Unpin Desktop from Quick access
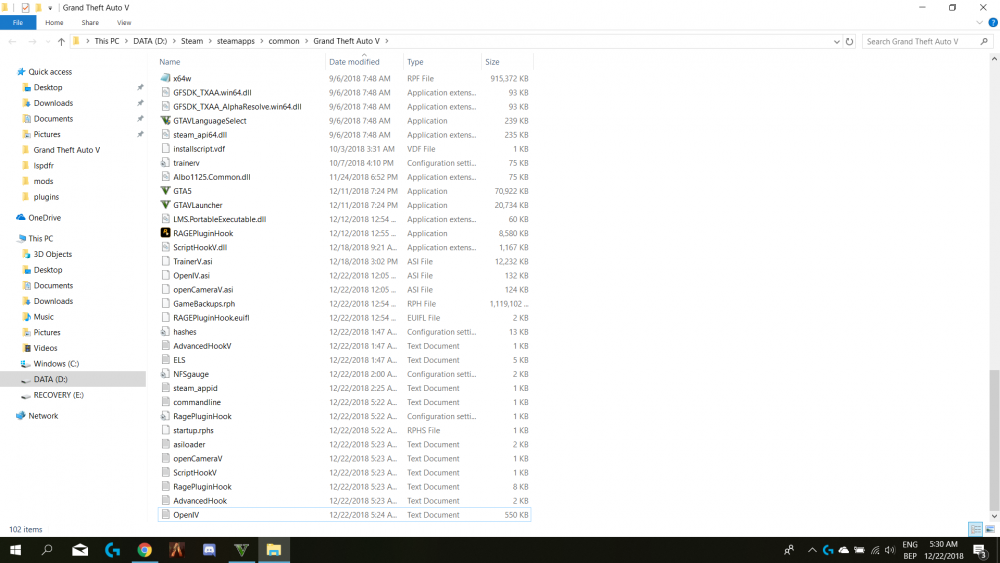 click(140, 87)
